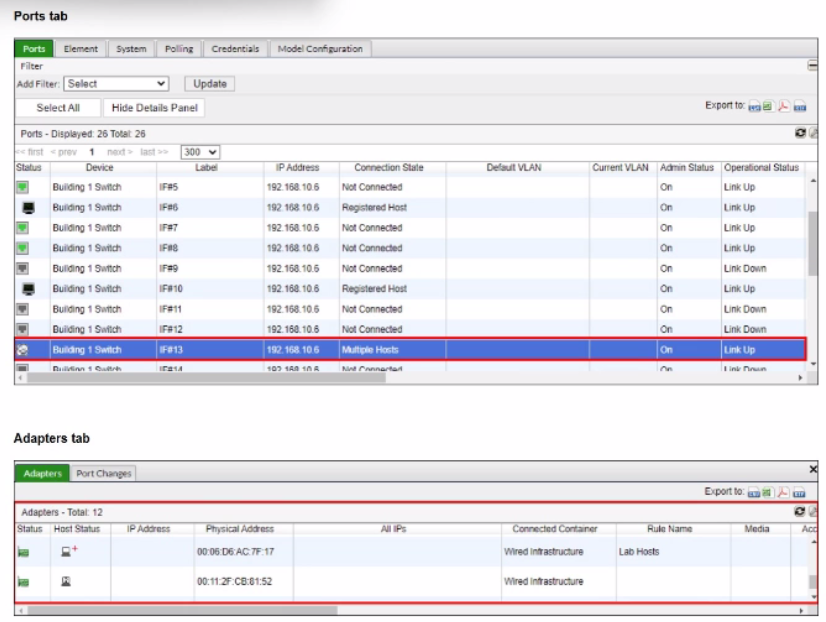Switch to the Model Configuration tab
This screenshot has width=826, height=622.
coord(320,48)
